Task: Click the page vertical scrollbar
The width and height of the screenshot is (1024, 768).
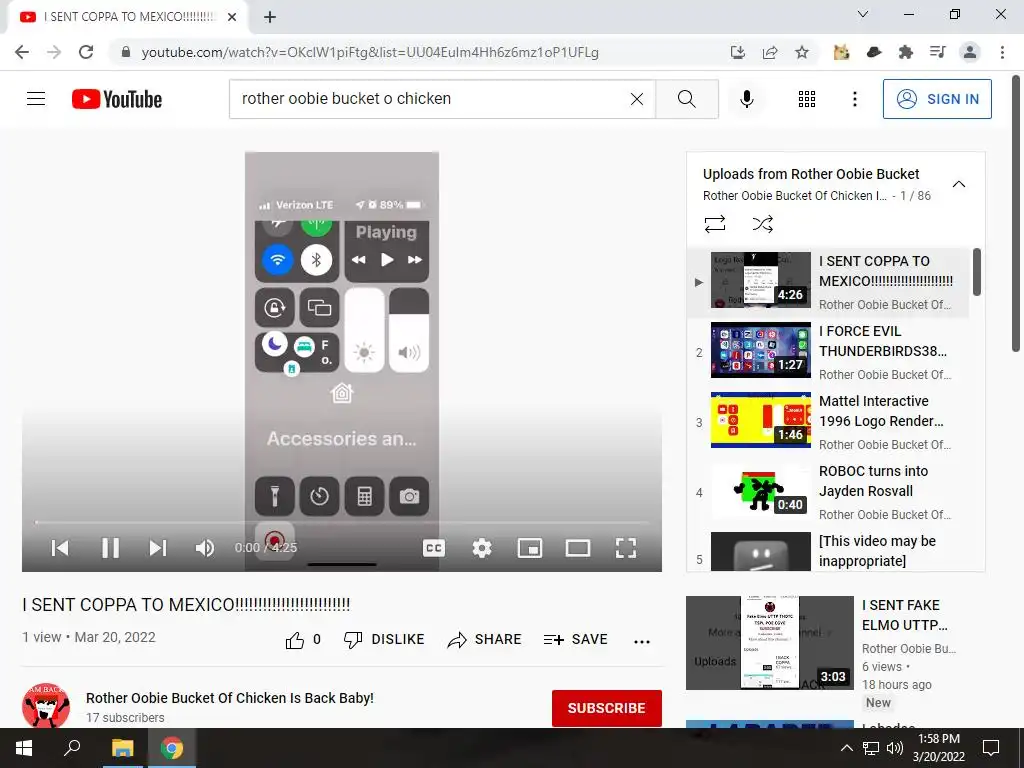Action: click(x=1016, y=213)
